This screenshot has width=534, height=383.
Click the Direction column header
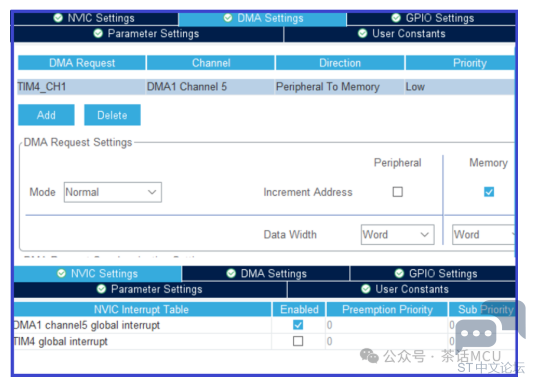tap(340, 63)
